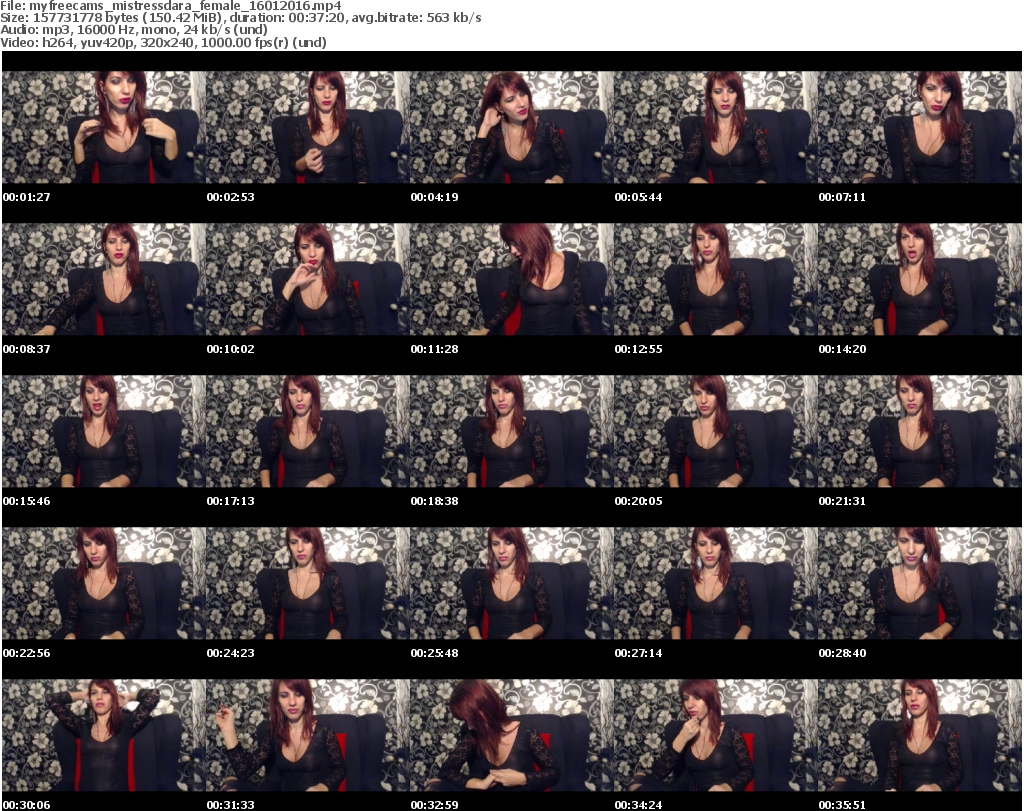
Task: Select the thumbnail above timestamp 00:22:56
Action: click(104, 584)
